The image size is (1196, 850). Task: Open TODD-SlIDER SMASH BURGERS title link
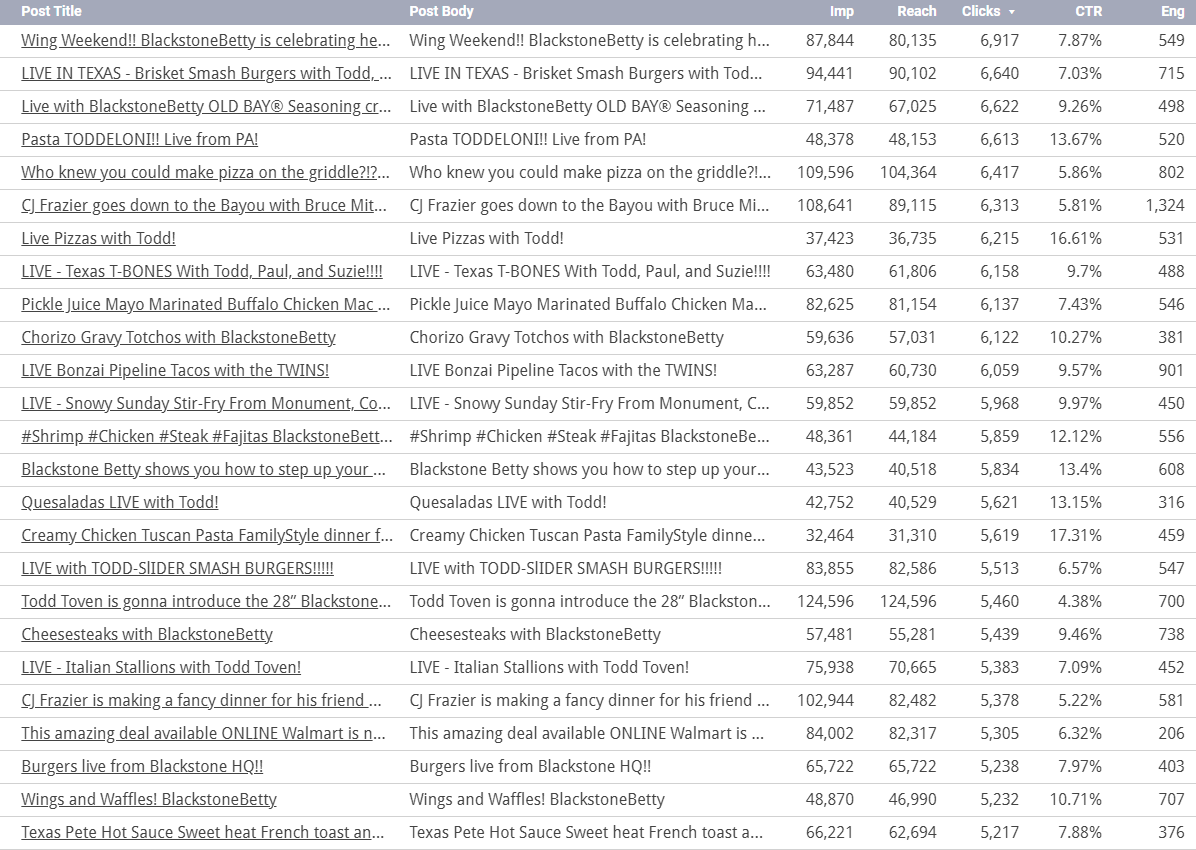pyautogui.click(x=178, y=568)
